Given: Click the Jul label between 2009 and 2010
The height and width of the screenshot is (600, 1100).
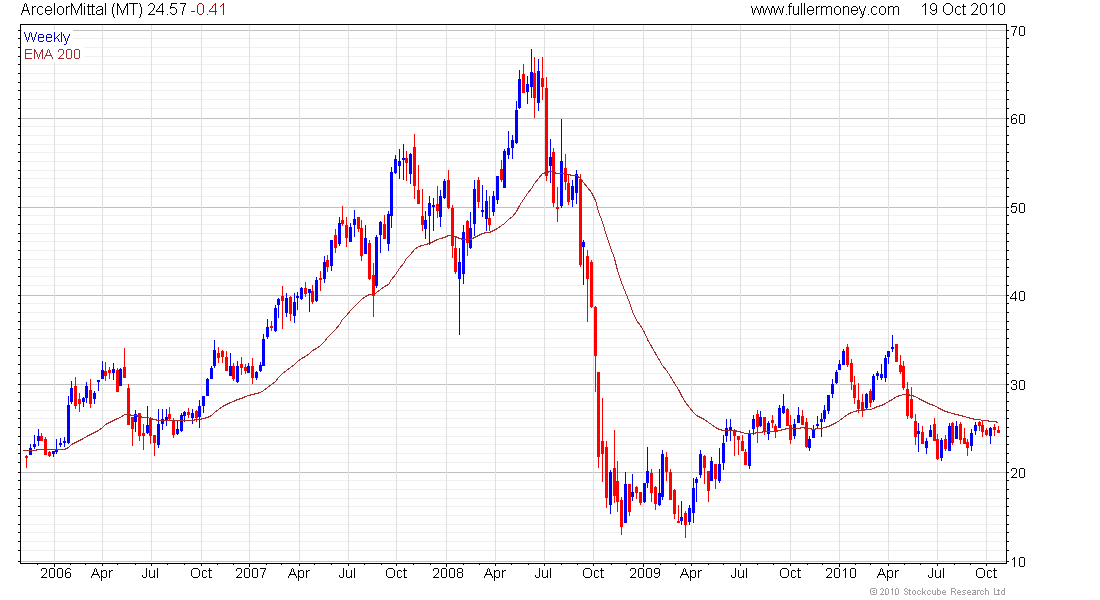Looking at the screenshot, I should pos(739,573).
